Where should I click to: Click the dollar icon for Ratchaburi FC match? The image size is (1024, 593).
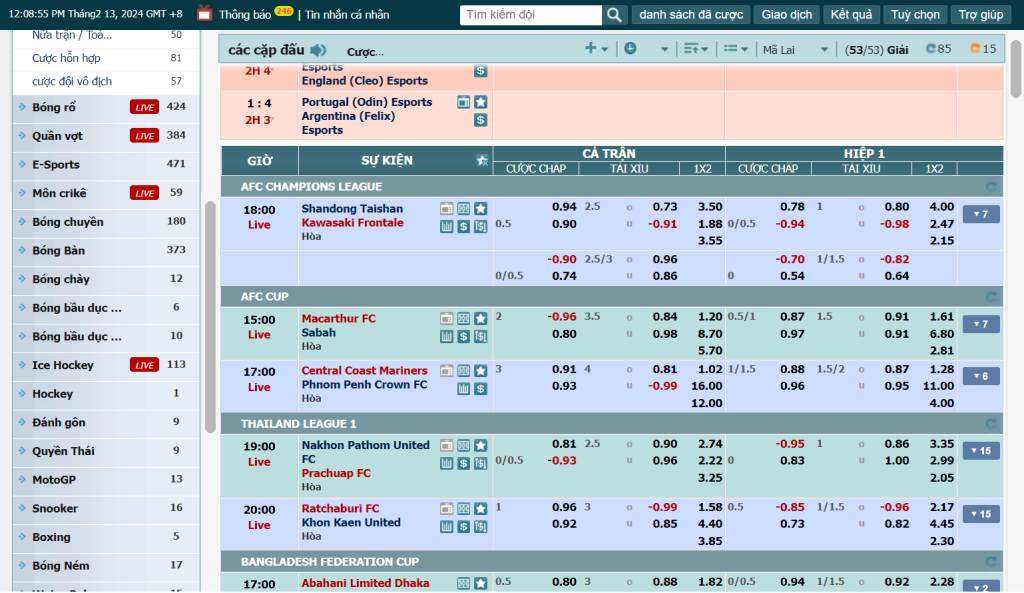tap(463, 526)
